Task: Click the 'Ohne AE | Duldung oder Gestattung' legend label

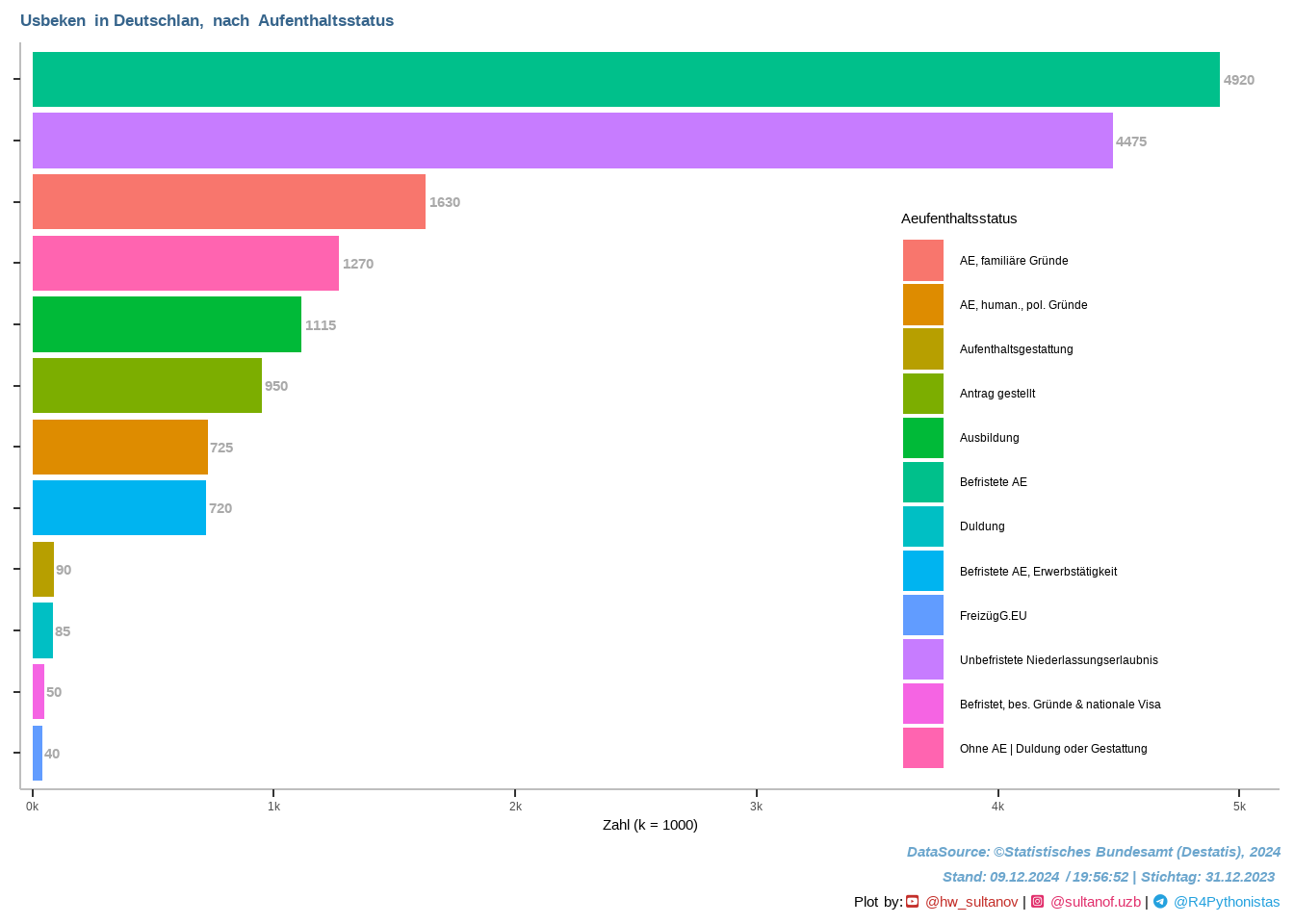Action: coord(1052,749)
